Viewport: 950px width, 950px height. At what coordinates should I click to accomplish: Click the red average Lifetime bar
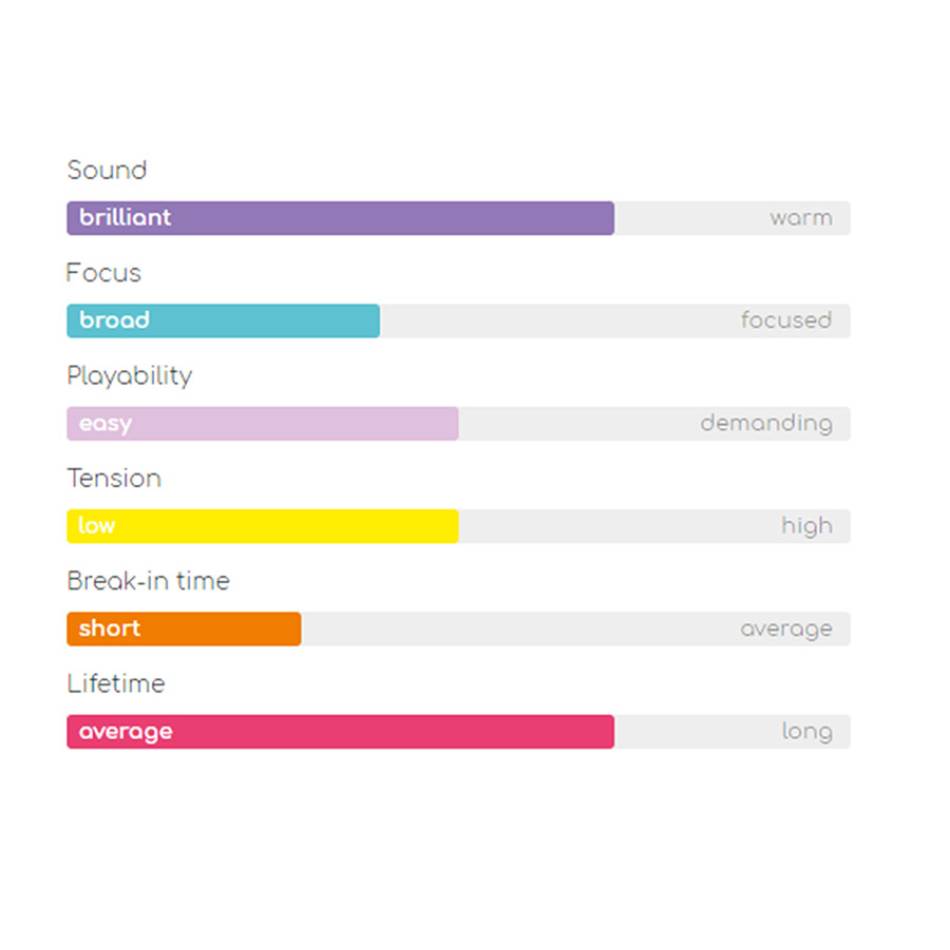click(x=340, y=731)
